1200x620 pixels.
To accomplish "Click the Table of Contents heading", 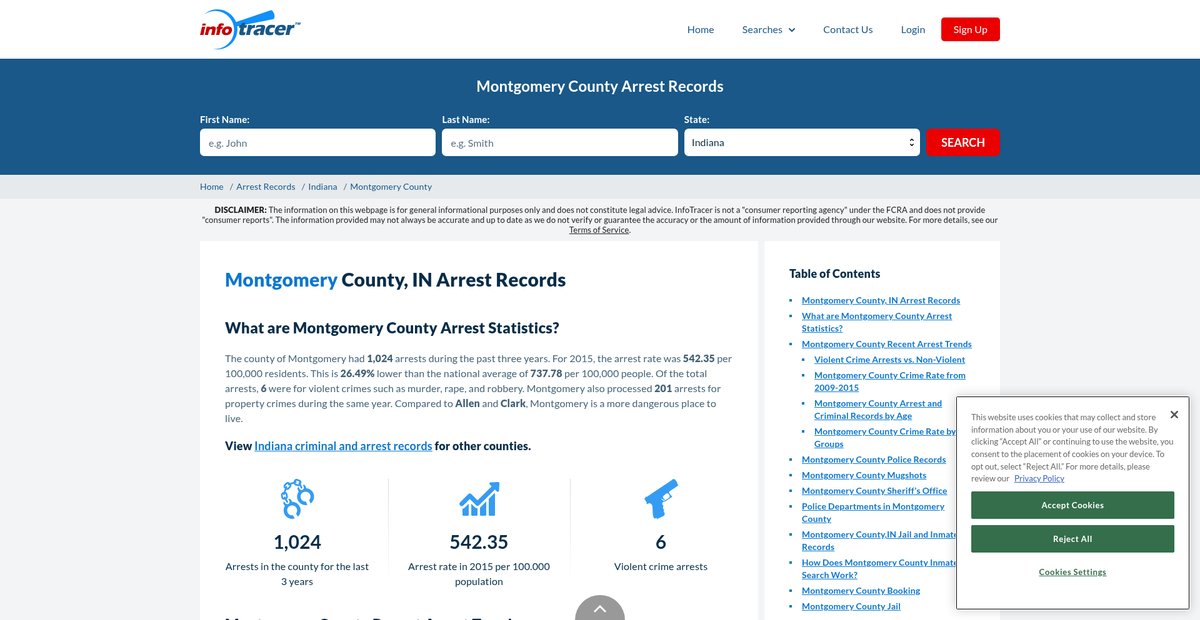I will click(835, 274).
